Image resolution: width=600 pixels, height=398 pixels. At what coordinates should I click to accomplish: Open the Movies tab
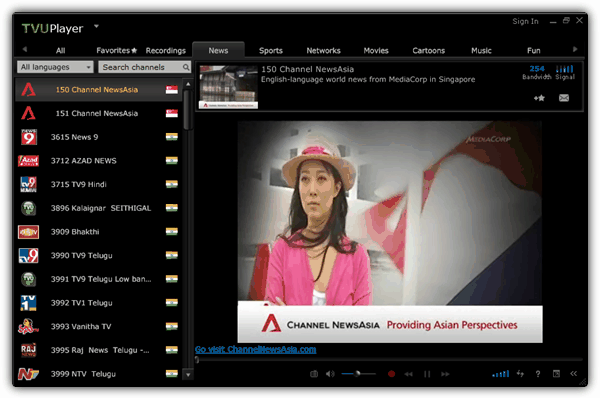click(376, 51)
